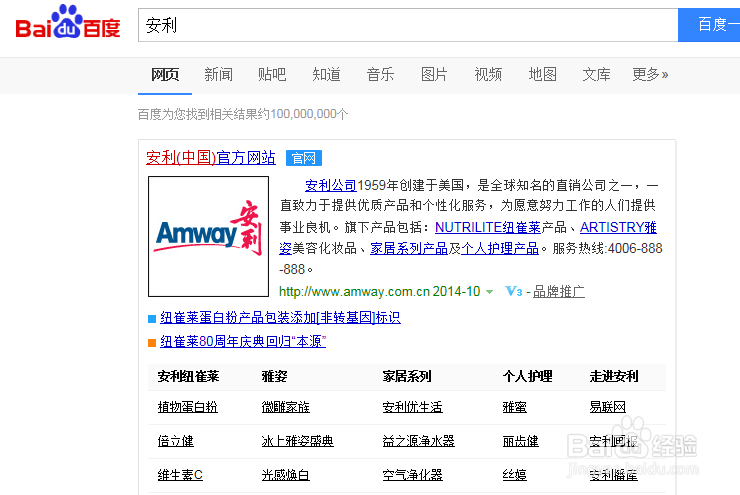Switch to the 地图 tab

[542, 75]
